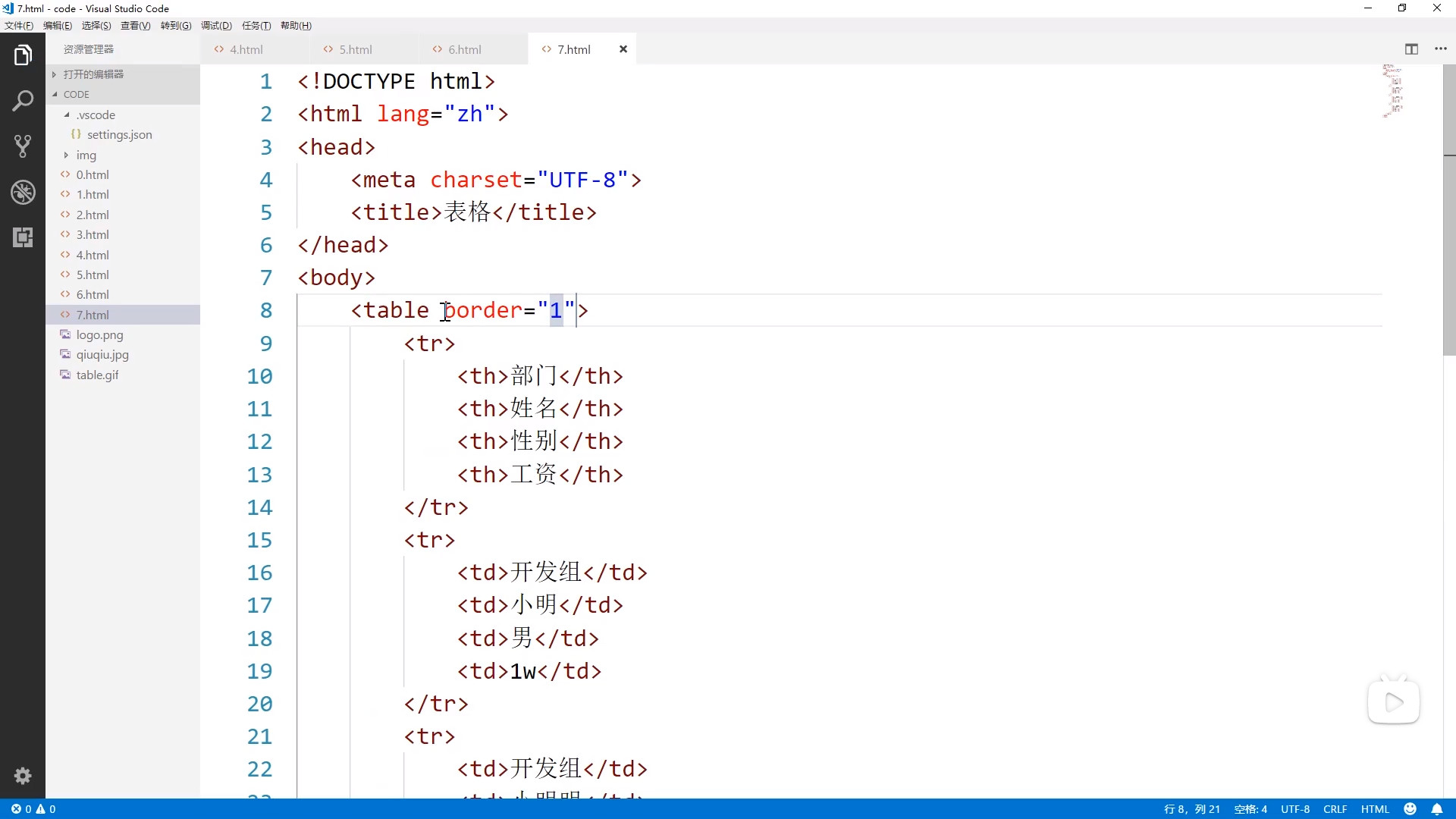Screen dimensions: 1456x819
Task: Click the CRLF line ending indicator
Action: 1335,809
